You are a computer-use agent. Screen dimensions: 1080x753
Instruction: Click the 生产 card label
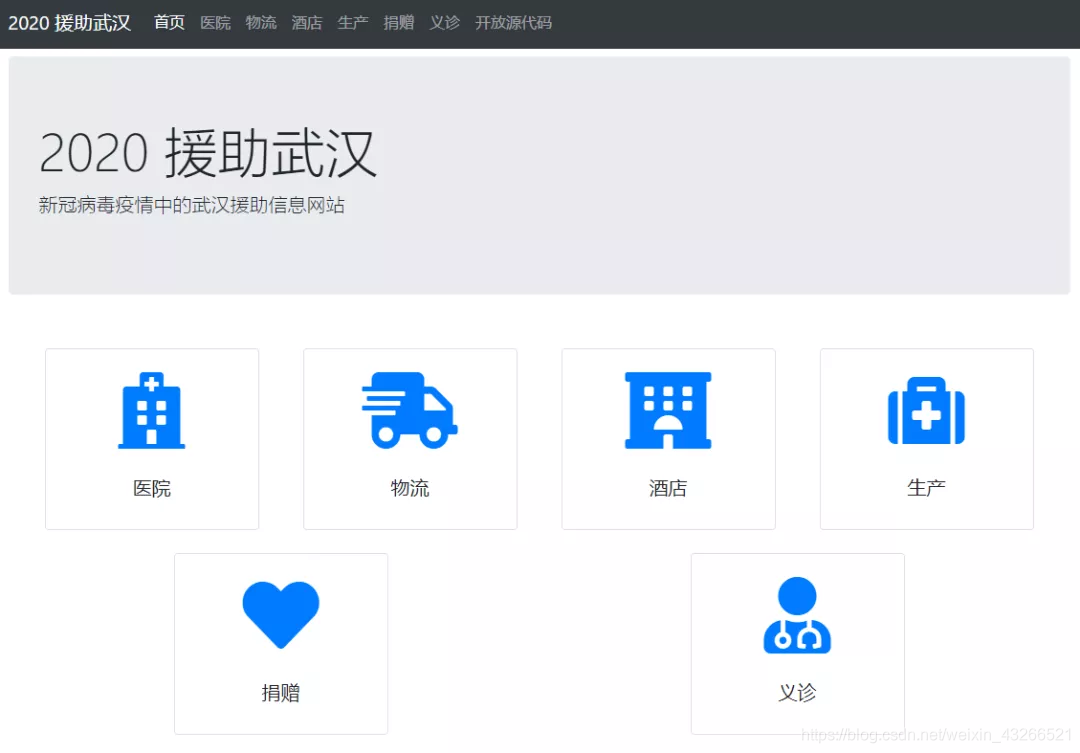coord(926,488)
